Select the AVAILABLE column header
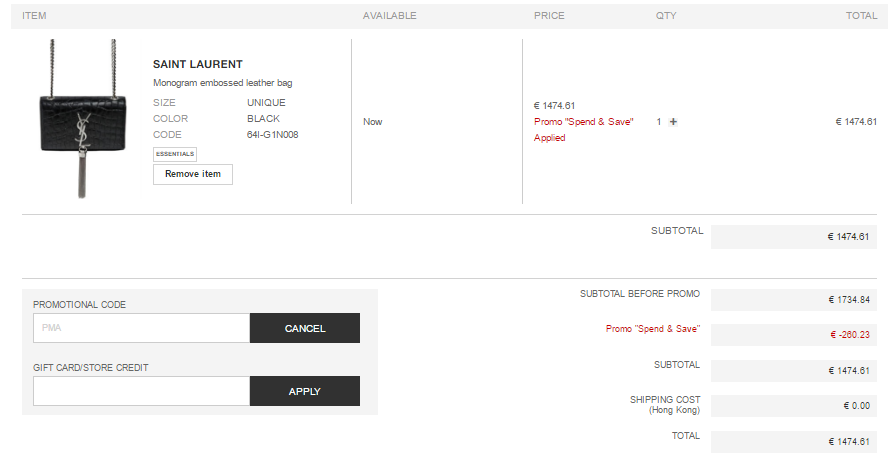Viewport: 894px width, 465px height. click(x=389, y=16)
